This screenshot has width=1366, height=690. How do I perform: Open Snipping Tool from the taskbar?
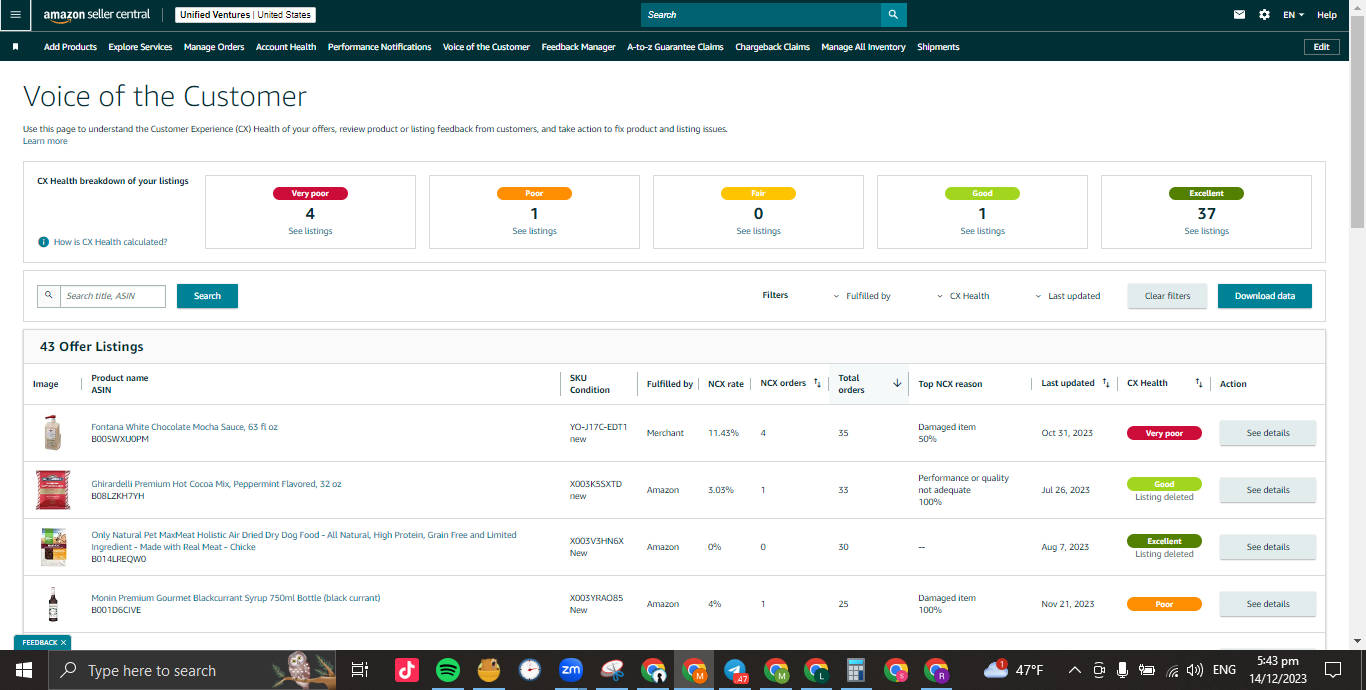[x=612, y=670]
